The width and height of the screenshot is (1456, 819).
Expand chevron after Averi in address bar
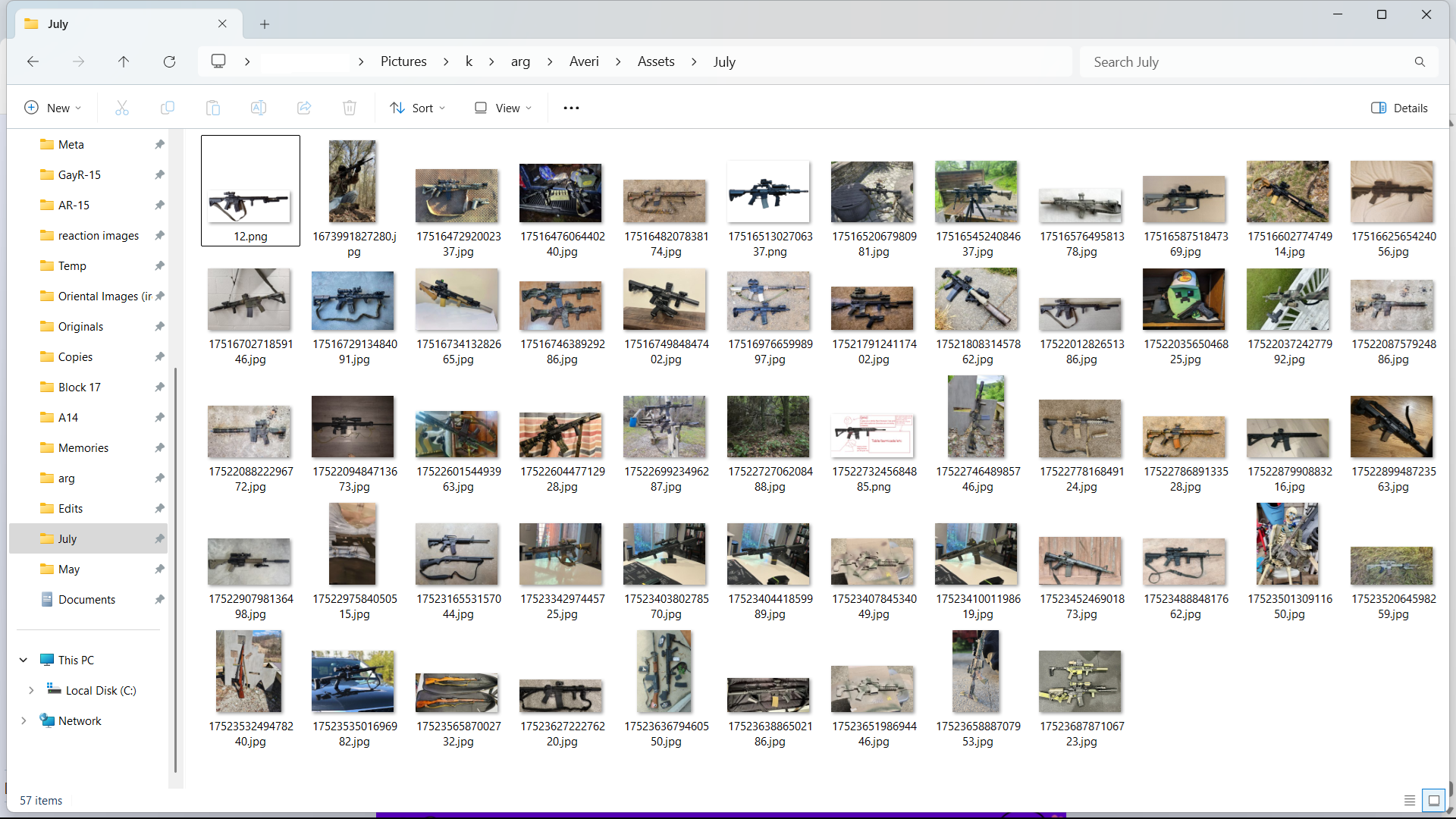618,61
